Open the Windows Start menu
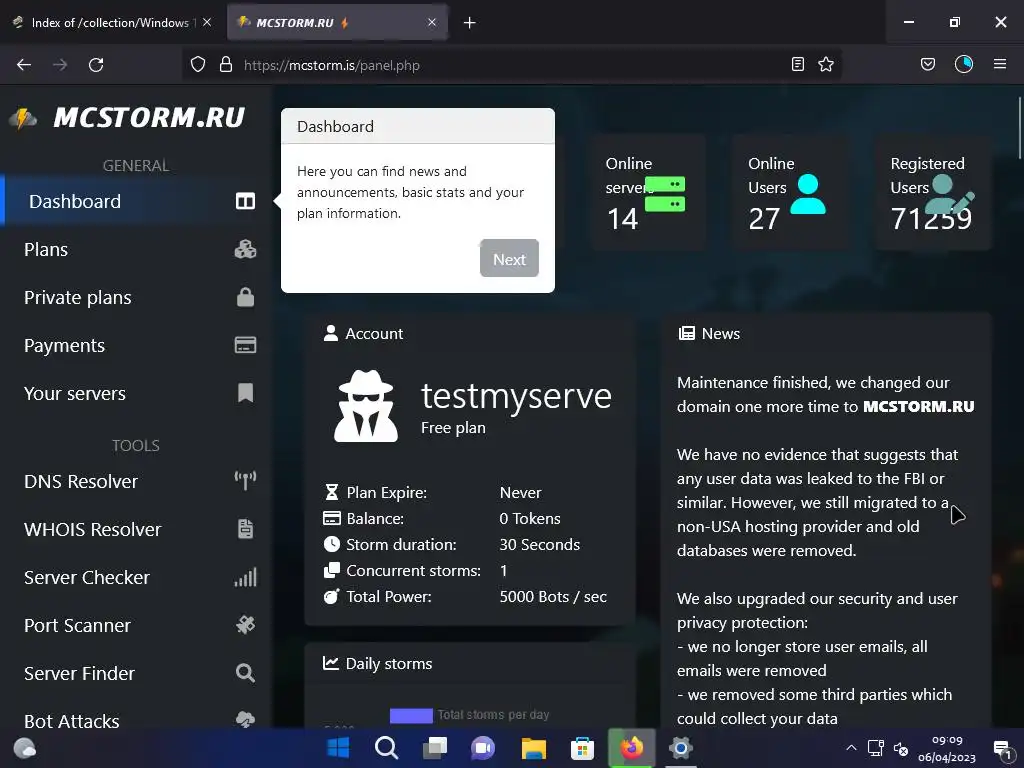The image size is (1024, 768). (x=338, y=748)
